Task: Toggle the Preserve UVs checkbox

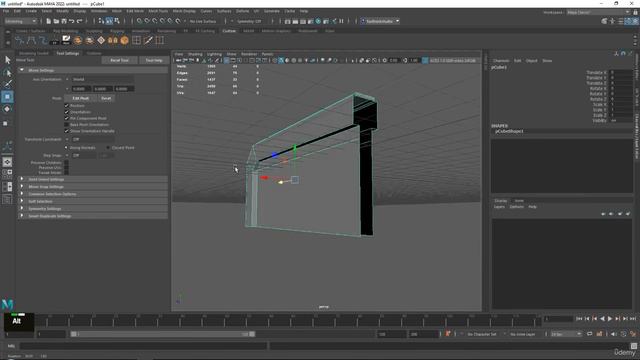Action: click(67, 167)
